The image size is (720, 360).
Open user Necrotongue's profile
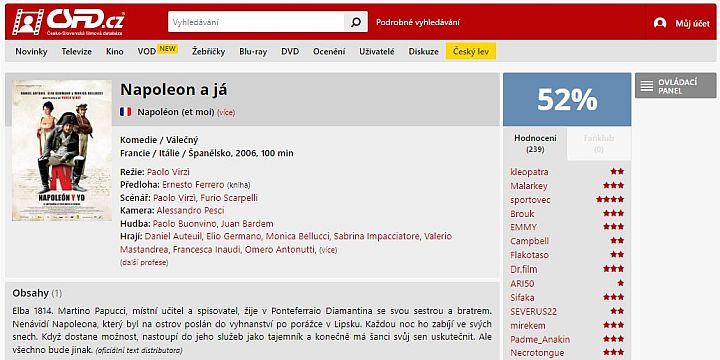pyautogui.click(x=537, y=353)
